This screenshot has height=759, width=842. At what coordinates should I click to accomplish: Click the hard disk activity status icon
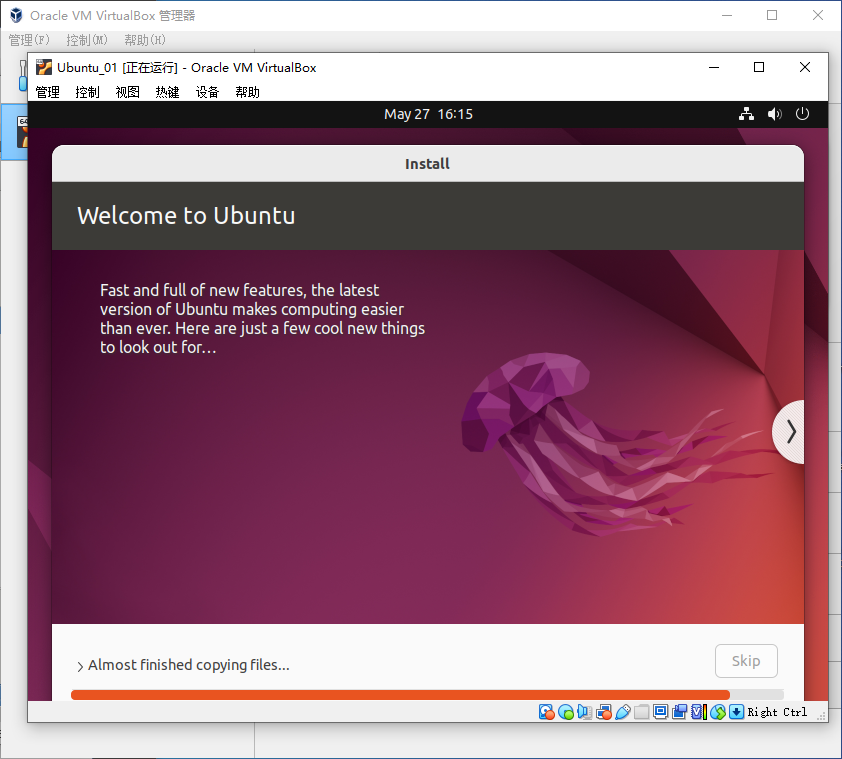546,712
